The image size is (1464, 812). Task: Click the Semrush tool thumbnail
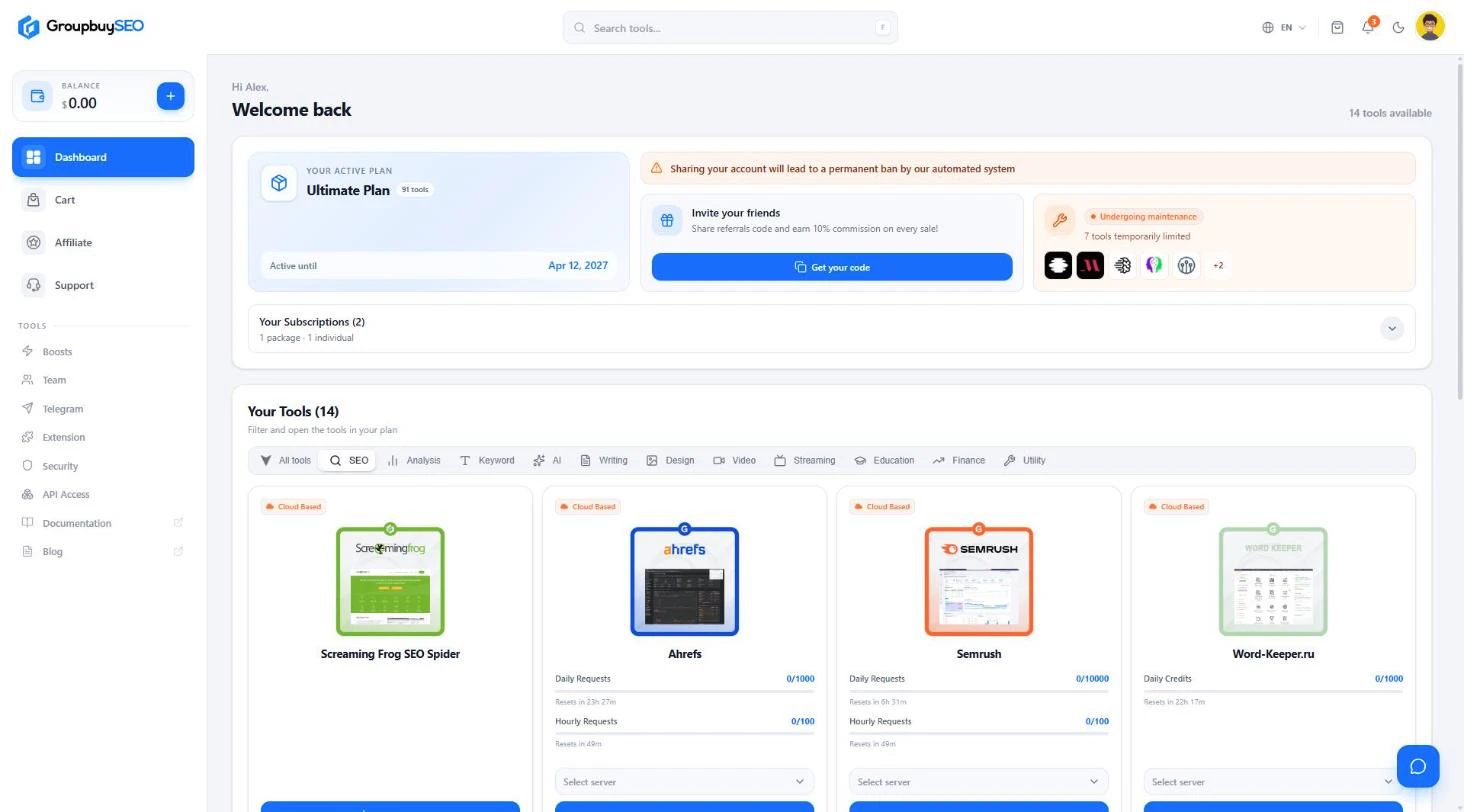point(979,581)
